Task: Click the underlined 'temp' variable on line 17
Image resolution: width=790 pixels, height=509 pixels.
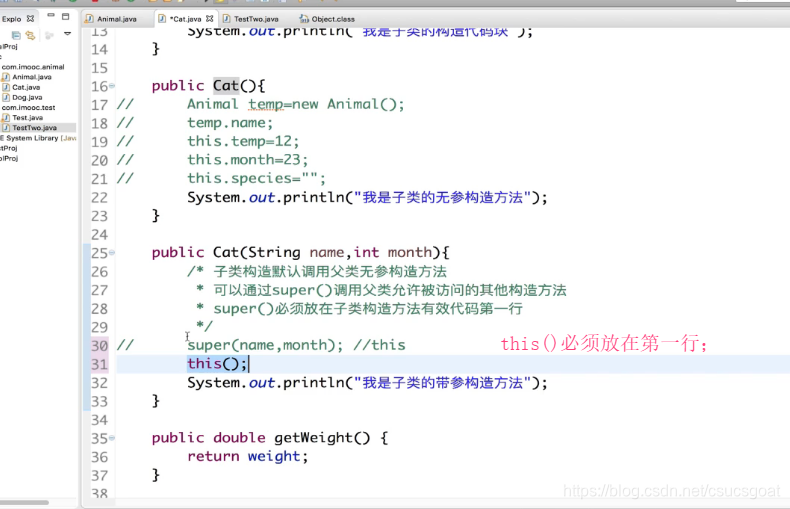Action: coord(266,104)
